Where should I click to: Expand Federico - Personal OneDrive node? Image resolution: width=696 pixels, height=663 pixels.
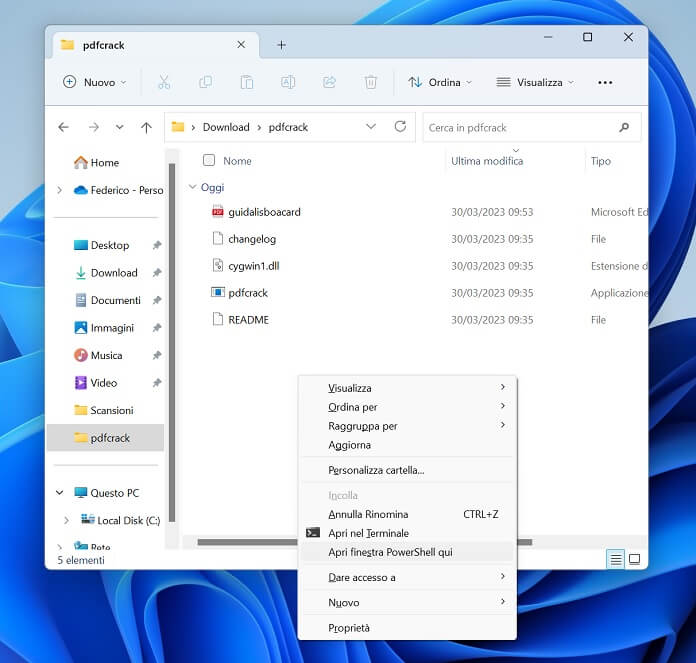click(59, 190)
